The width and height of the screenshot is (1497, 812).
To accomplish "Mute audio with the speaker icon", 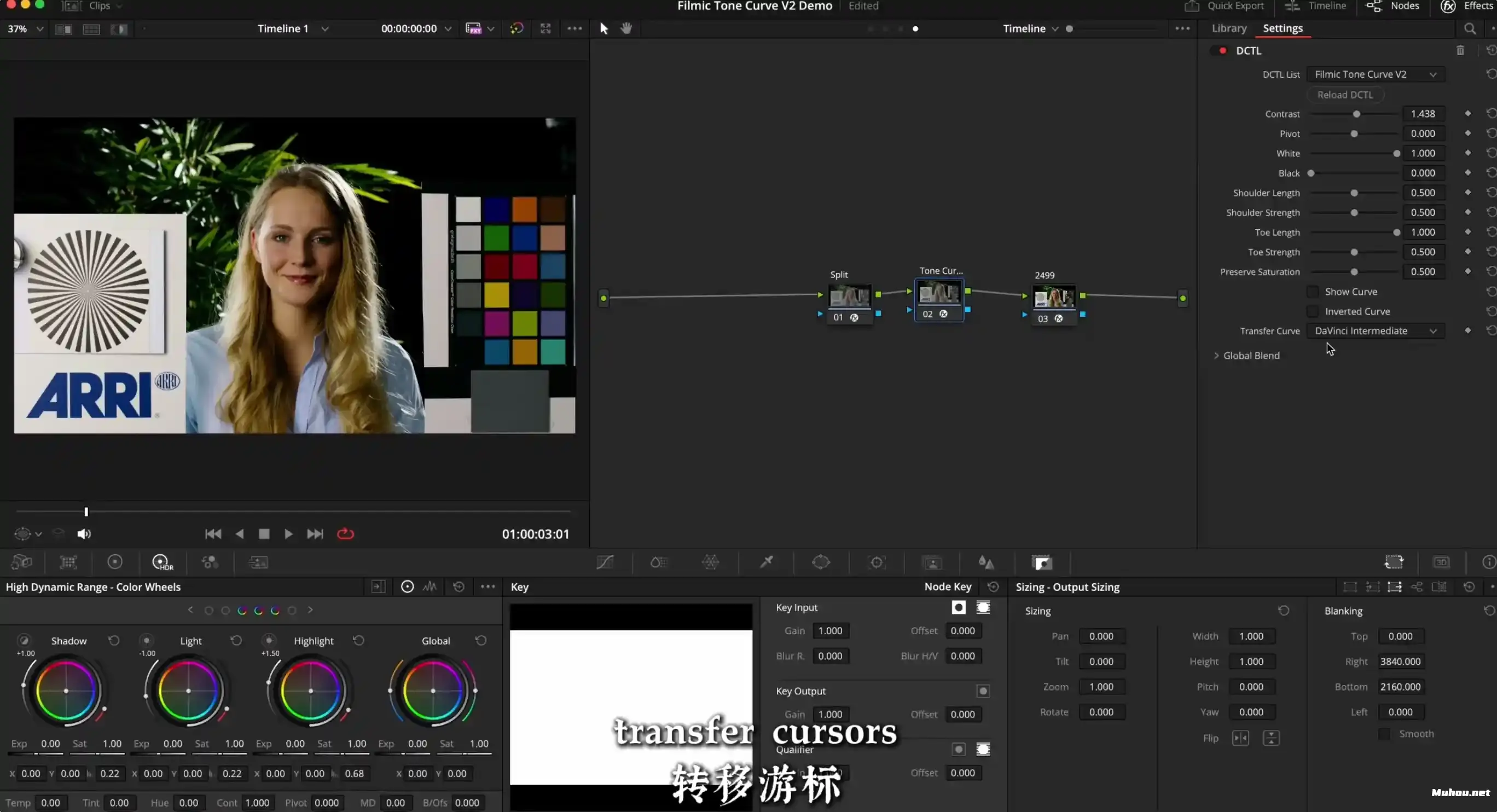I will tap(84, 533).
